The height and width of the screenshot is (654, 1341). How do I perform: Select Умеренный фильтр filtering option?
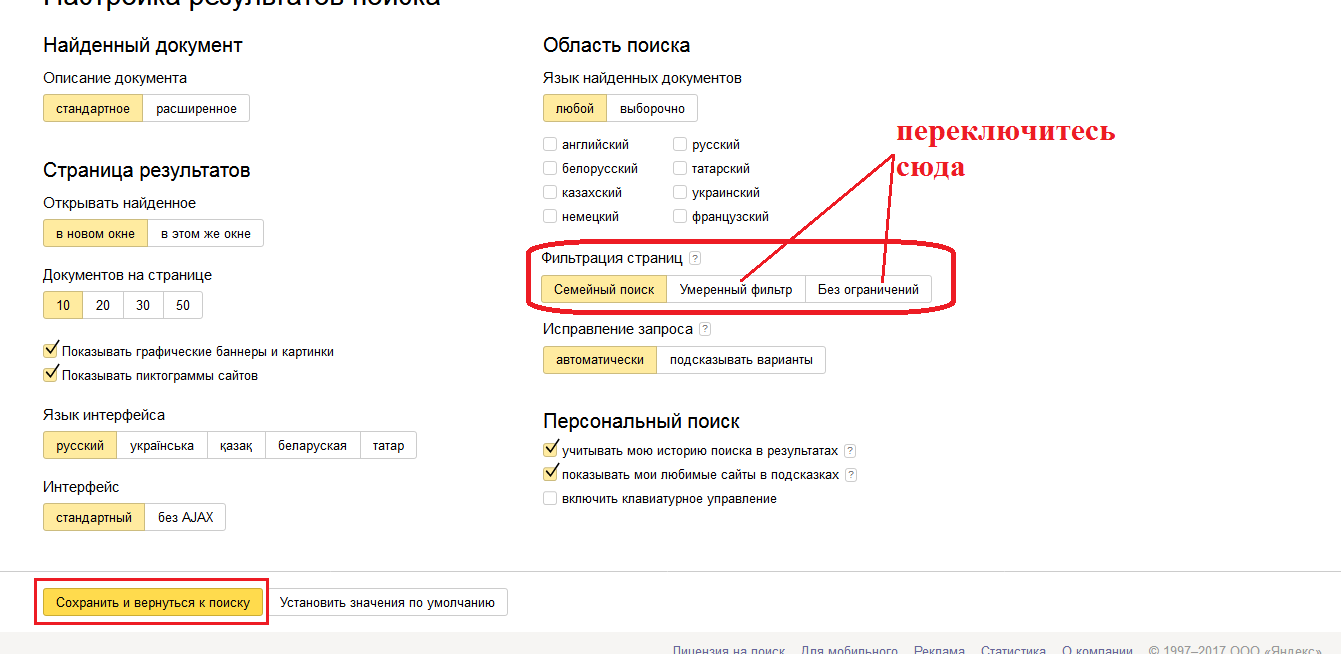736,290
